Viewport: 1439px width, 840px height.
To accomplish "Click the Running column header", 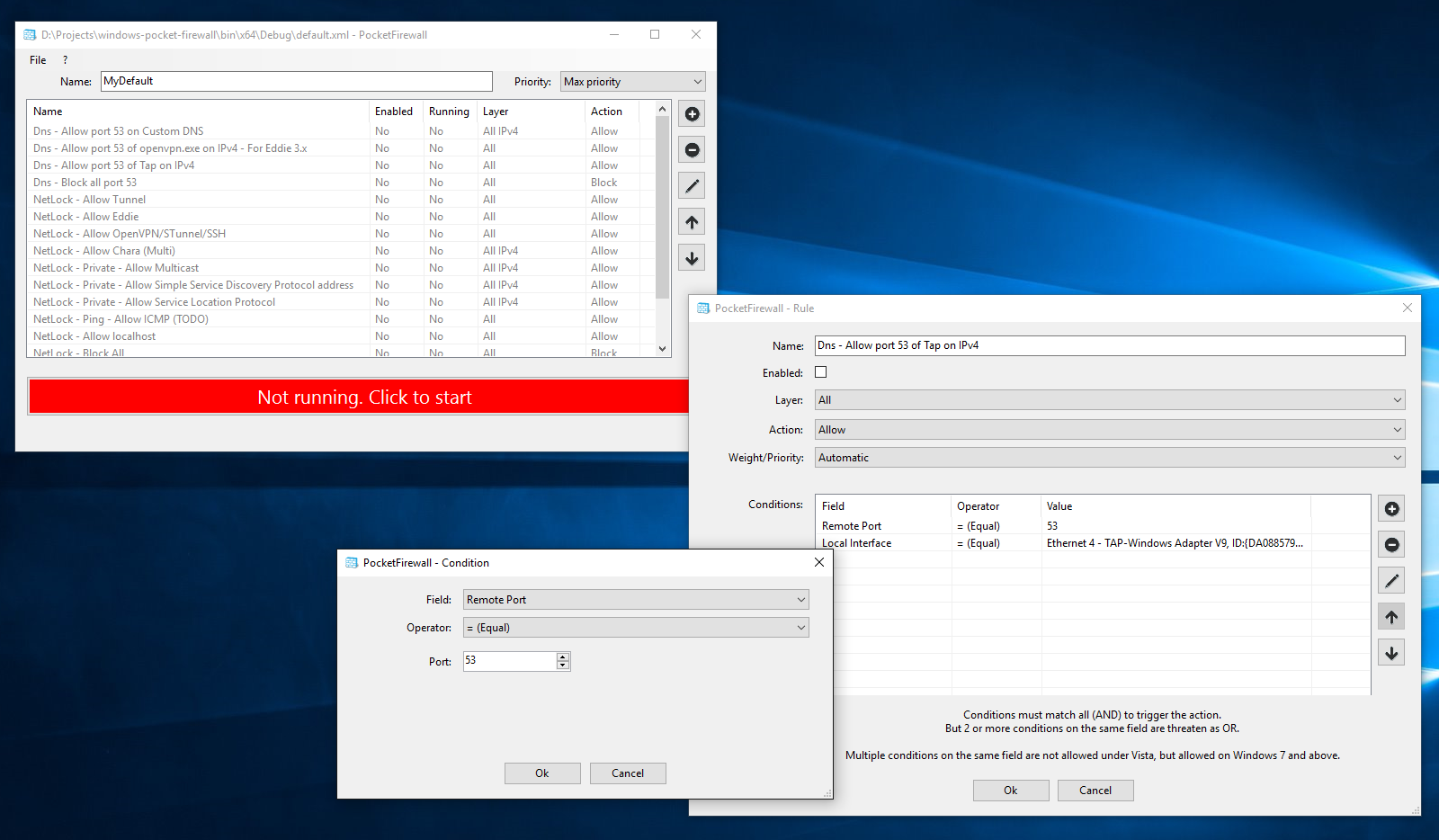I will pyautogui.click(x=451, y=112).
